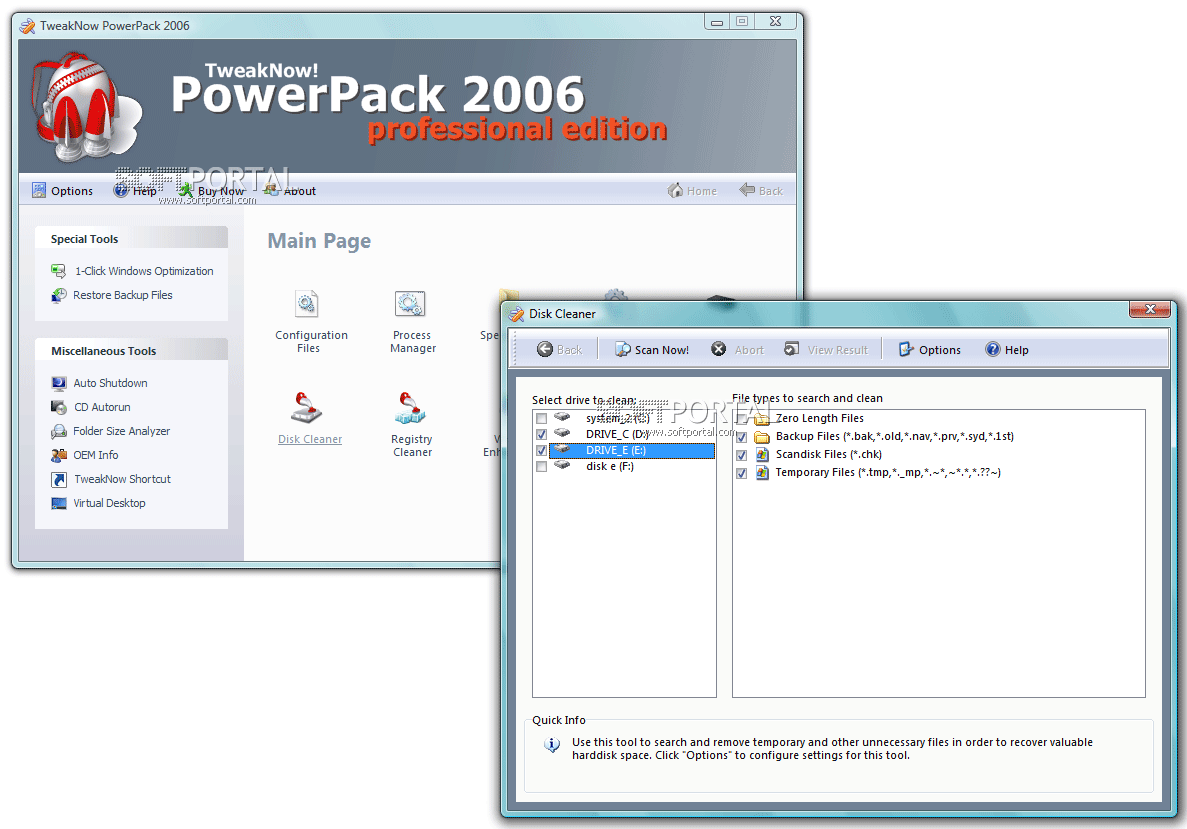Click folder icon of Backup Files type
Screen dimensions: 1187x829
[x=762, y=437]
